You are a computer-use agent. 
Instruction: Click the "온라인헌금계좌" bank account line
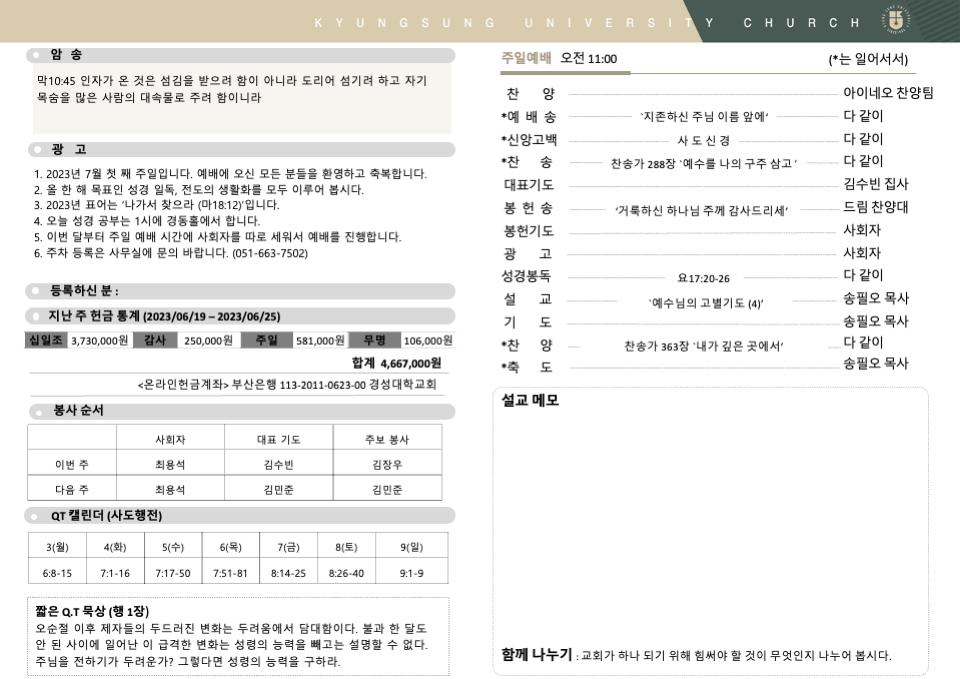pyautogui.click(x=287, y=385)
